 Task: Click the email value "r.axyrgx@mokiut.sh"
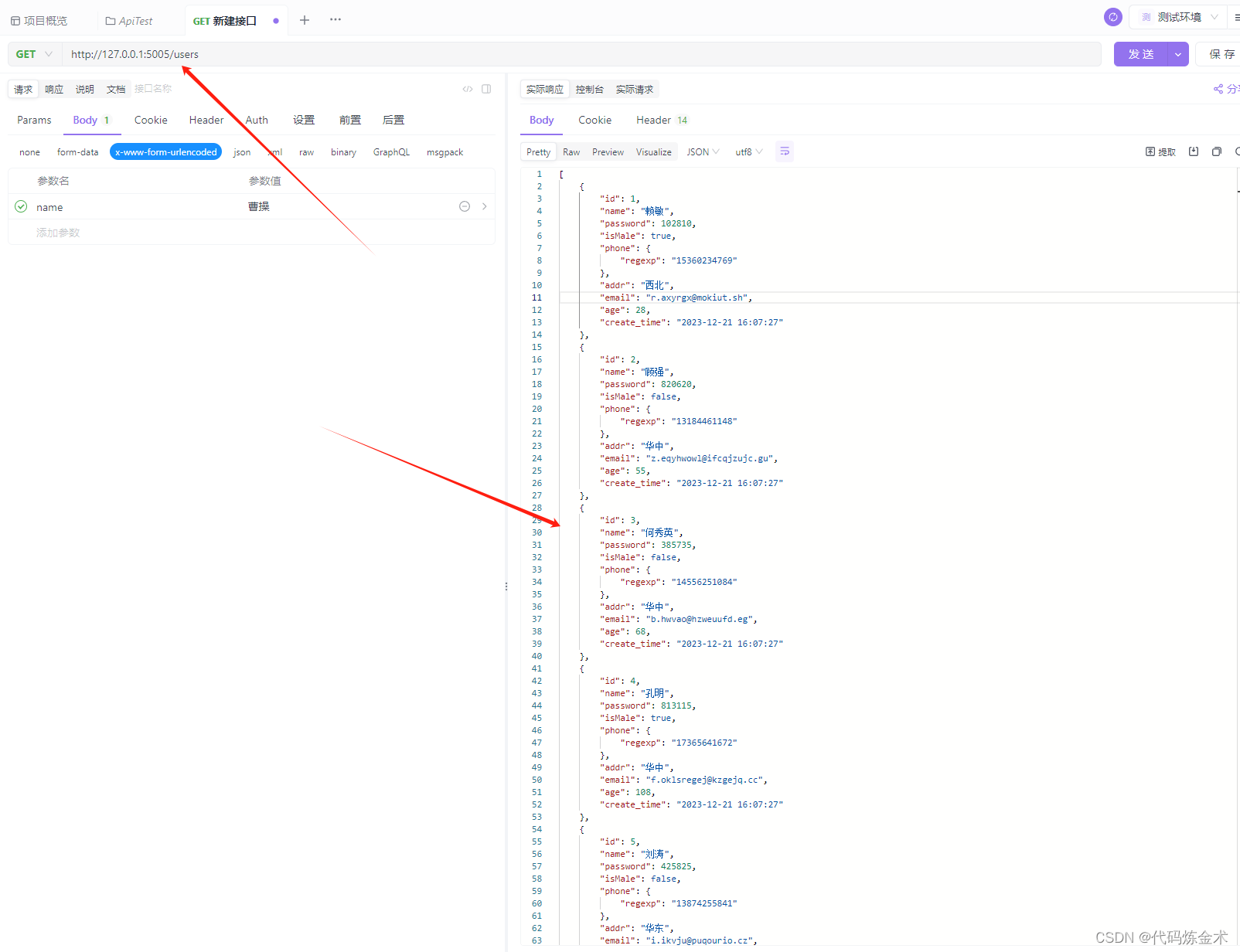(x=697, y=297)
